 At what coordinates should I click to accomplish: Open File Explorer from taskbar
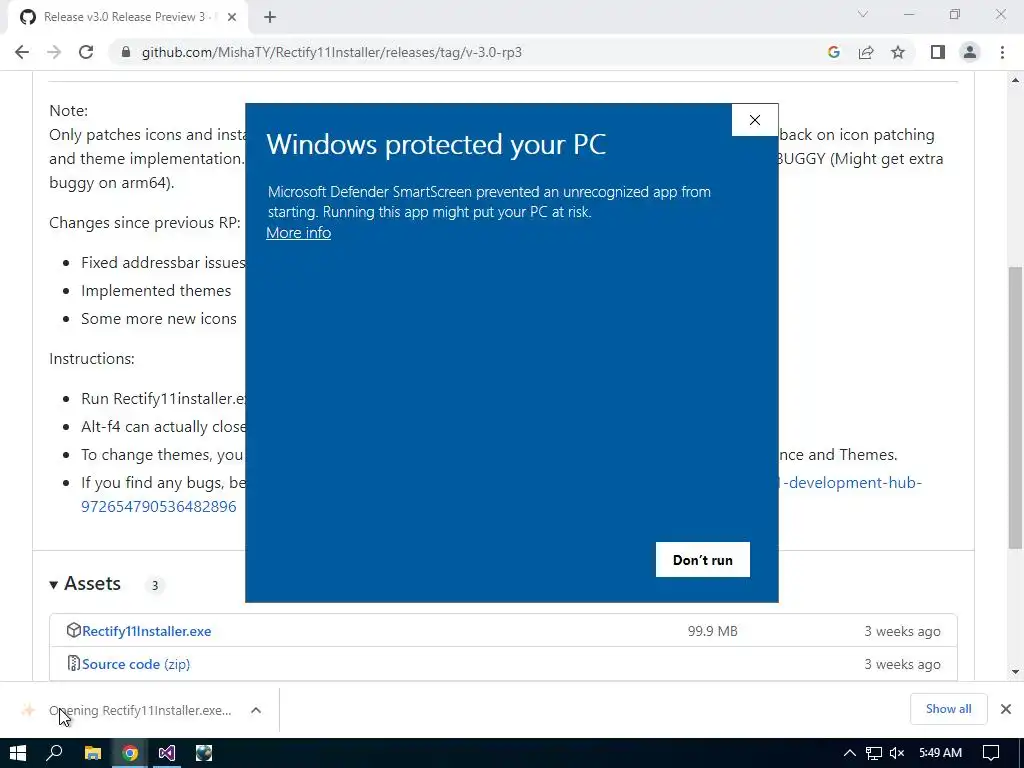pyautogui.click(x=93, y=753)
